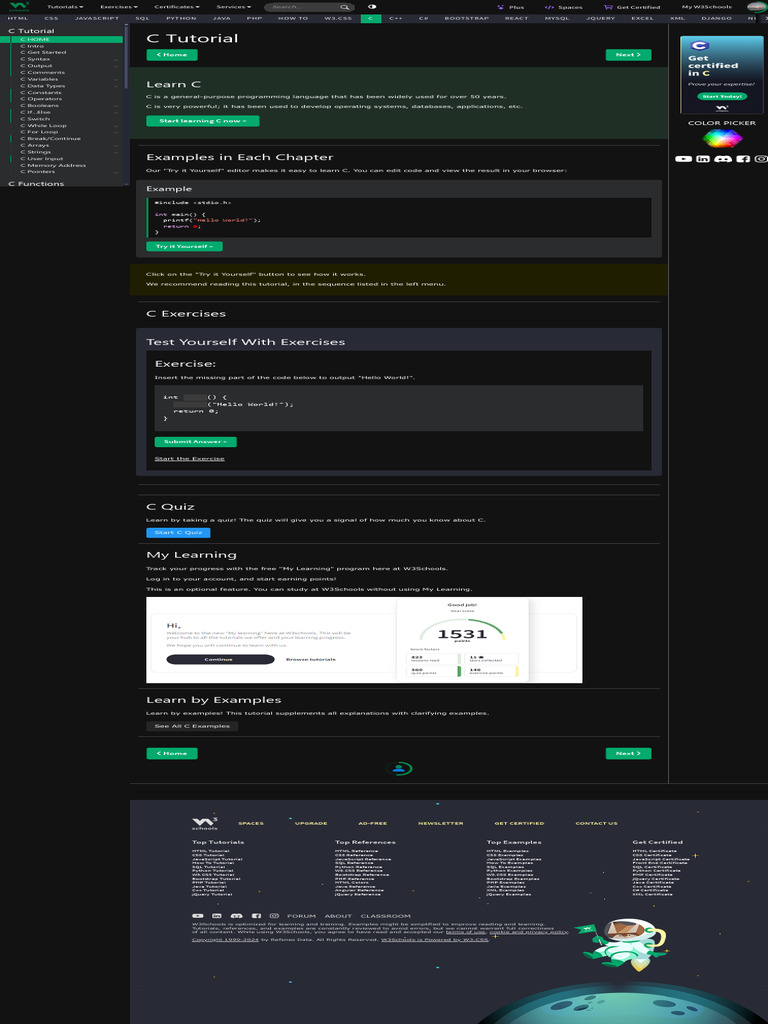768x1024 pixels.
Task: Open Discord icon in right sidebar
Action: tap(722, 159)
